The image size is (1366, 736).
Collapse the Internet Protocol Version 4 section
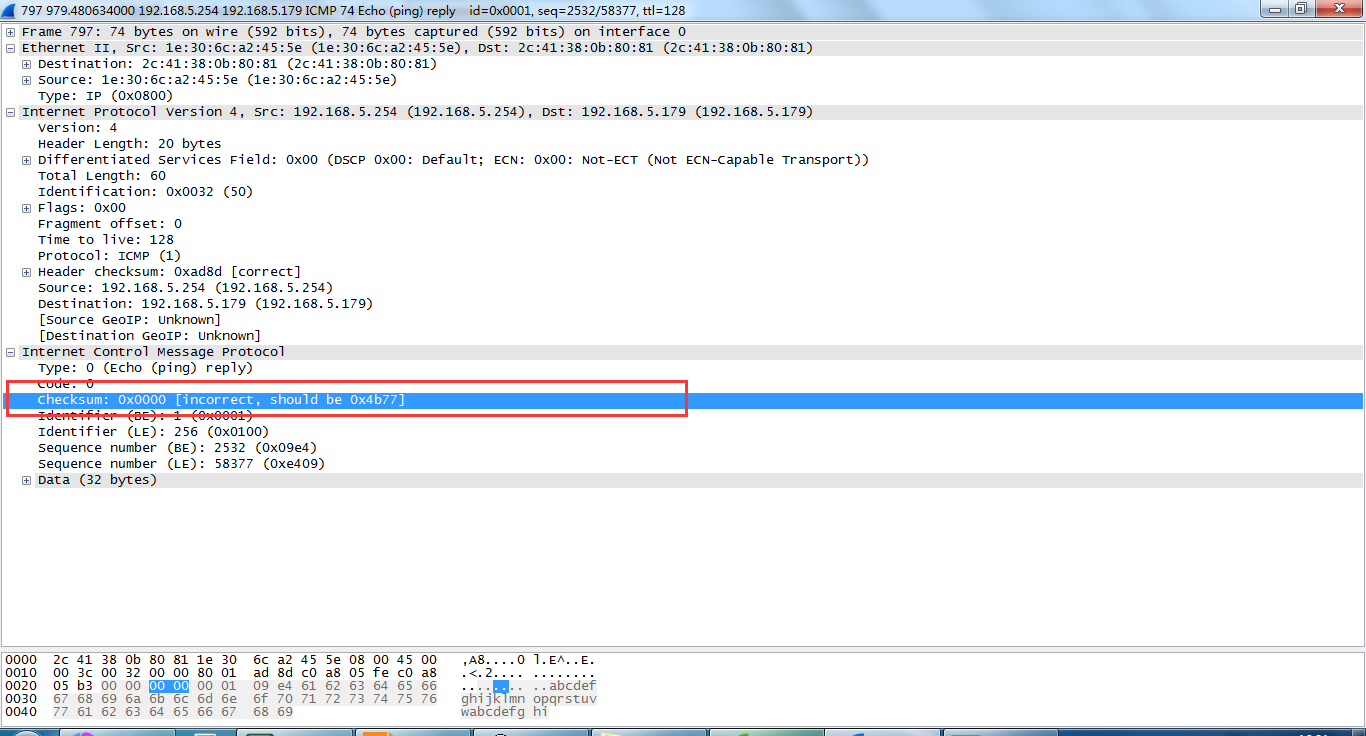click(11, 112)
